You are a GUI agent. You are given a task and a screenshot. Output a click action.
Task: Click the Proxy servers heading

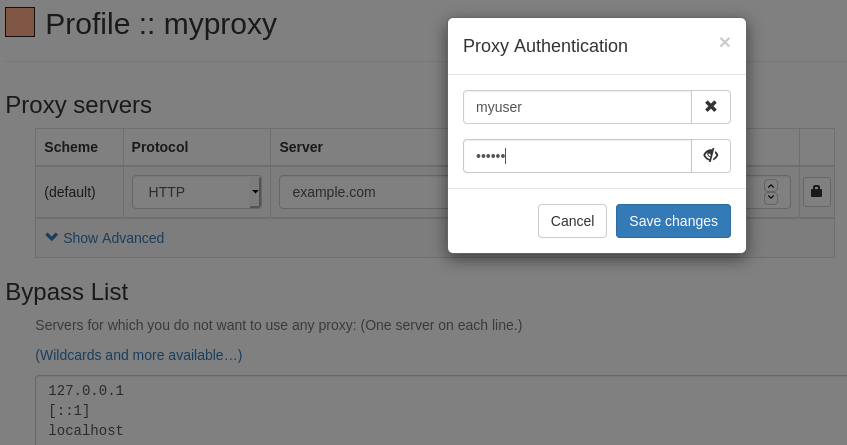point(78,105)
